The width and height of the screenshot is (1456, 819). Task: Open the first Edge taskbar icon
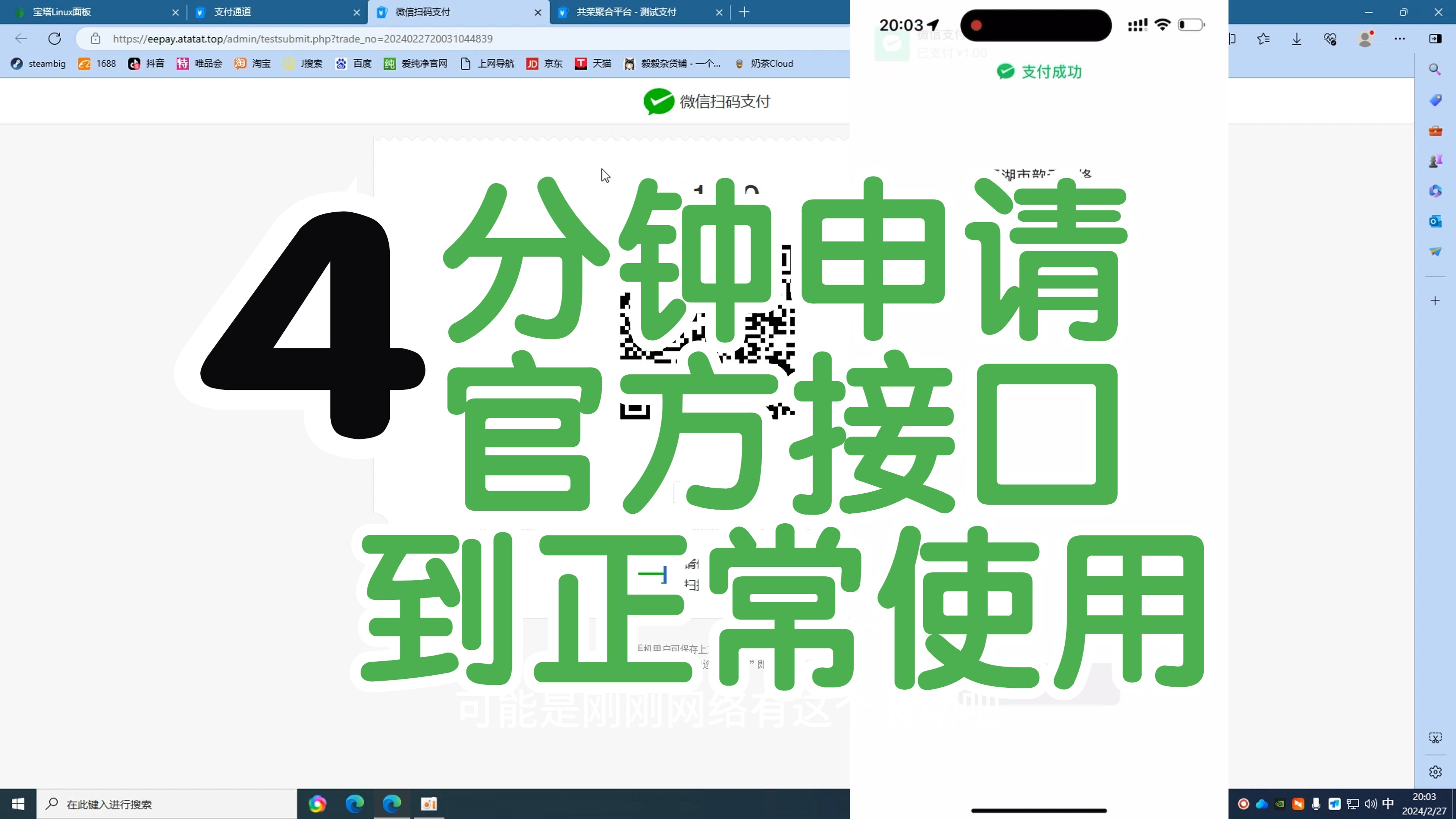(355, 804)
